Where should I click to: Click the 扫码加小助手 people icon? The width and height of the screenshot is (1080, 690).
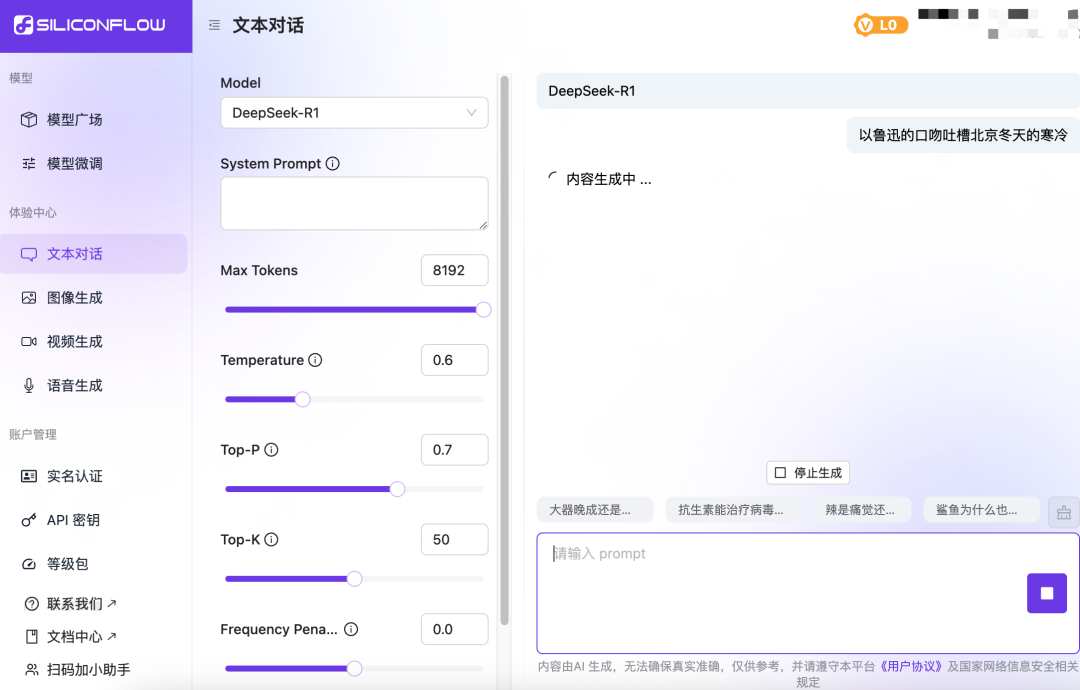tap(32, 669)
